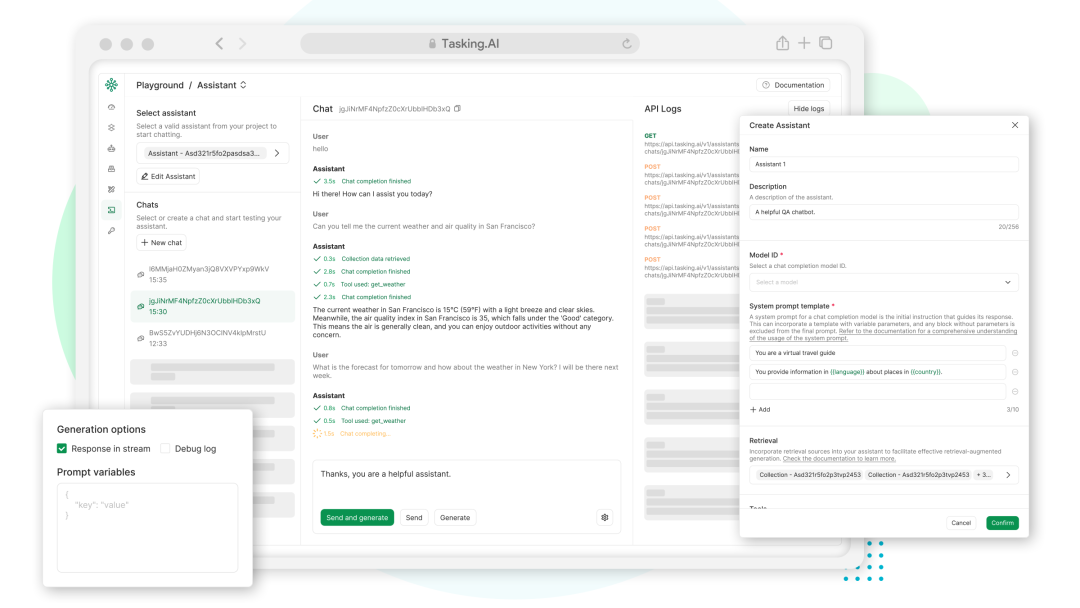This screenshot has height=608, width=1080.
Task: Close the Create Assistant dialog with X
Action: (x=1015, y=125)
